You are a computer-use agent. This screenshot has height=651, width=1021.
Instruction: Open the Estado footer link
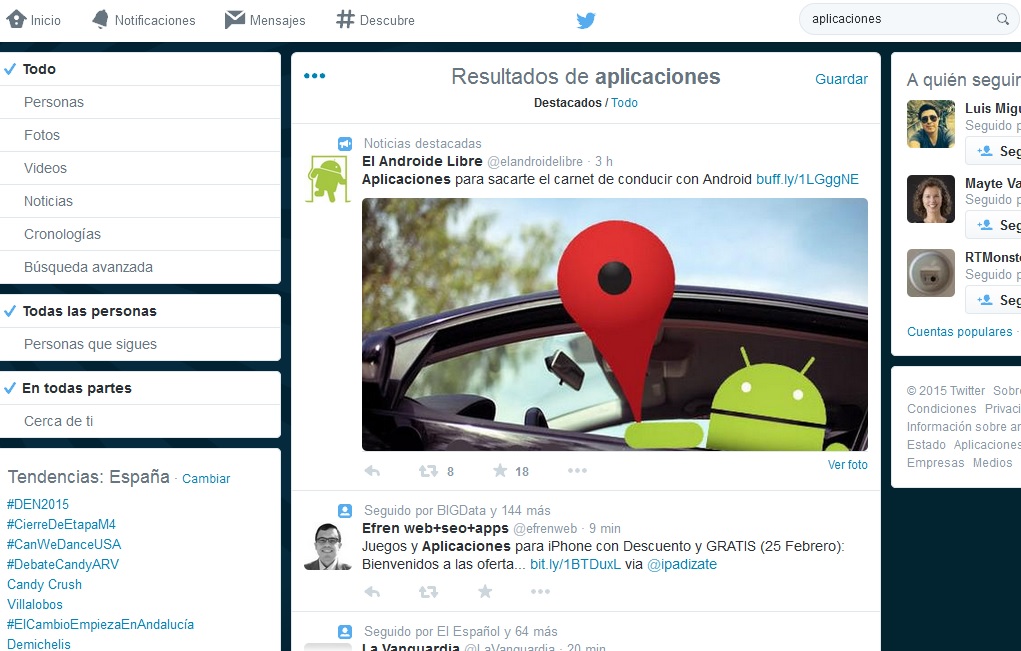coord(926,445)
